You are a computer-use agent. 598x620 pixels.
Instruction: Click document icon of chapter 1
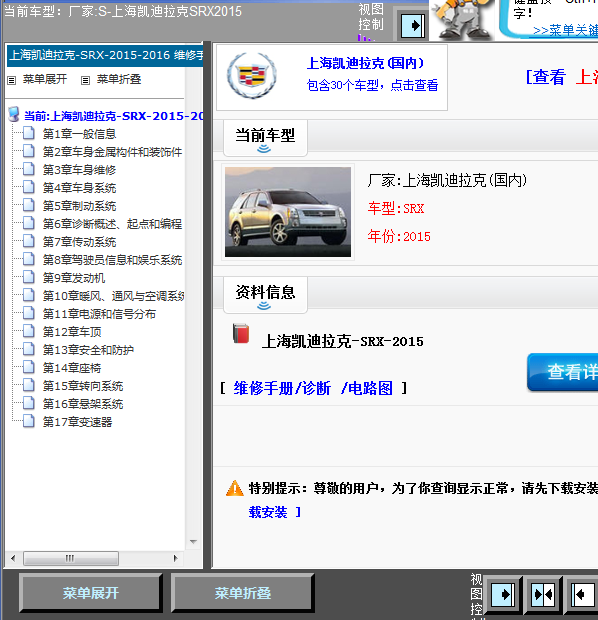tap(28, 133)
